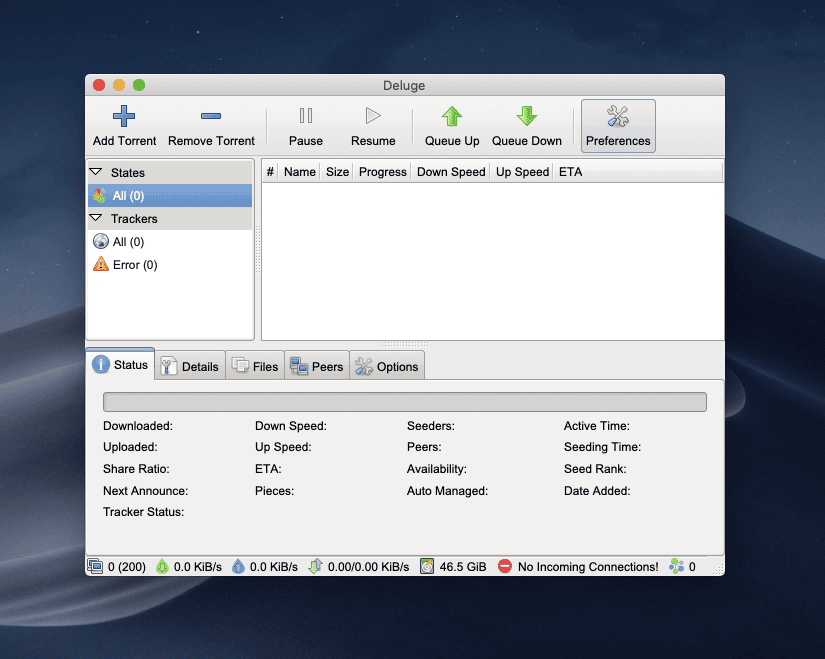Select Error (0) tracker filter
The width and height of the screenshot is (825, 659).
point(134,265)
